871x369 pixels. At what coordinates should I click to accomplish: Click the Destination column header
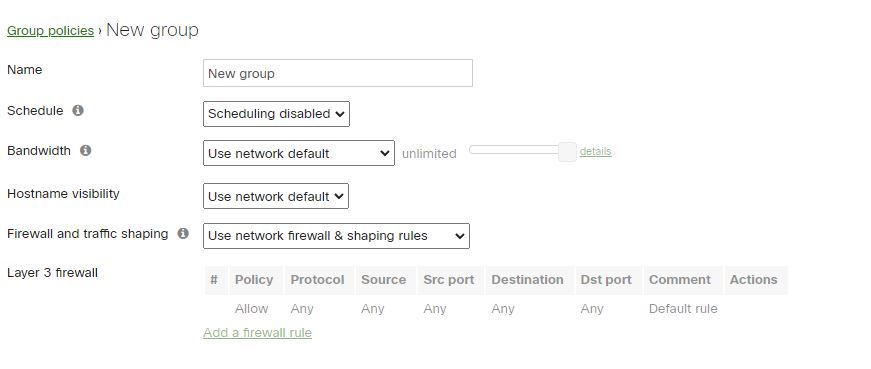tap(529, 280)
